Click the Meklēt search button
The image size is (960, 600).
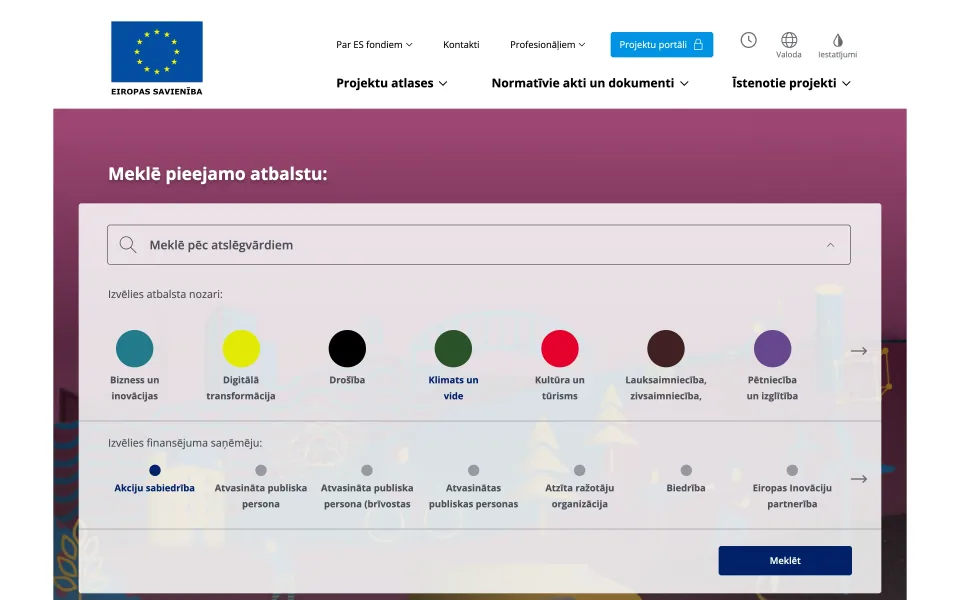[x=785, y=560]
